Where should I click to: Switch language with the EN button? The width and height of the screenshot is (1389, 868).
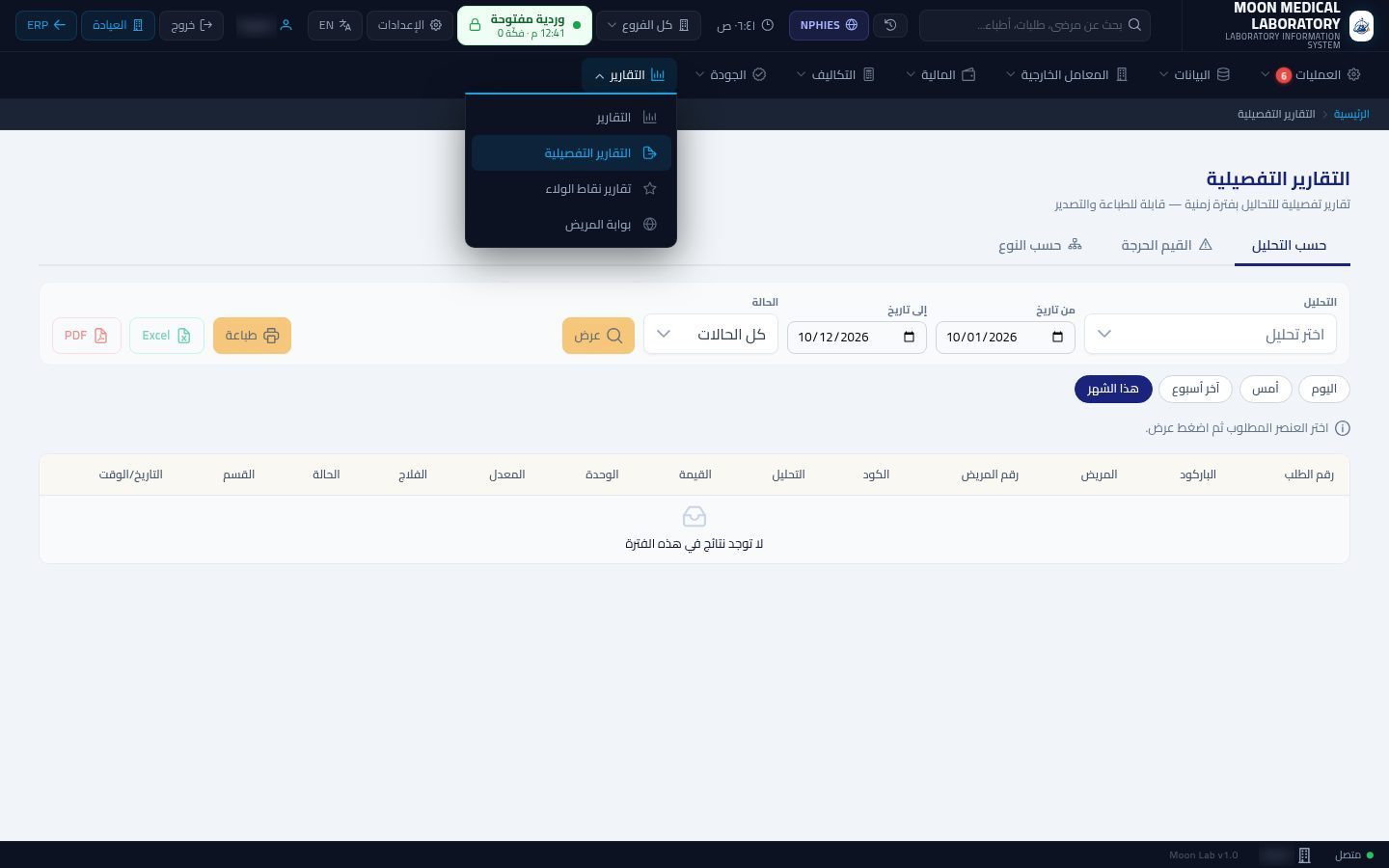tap(336, 25)
